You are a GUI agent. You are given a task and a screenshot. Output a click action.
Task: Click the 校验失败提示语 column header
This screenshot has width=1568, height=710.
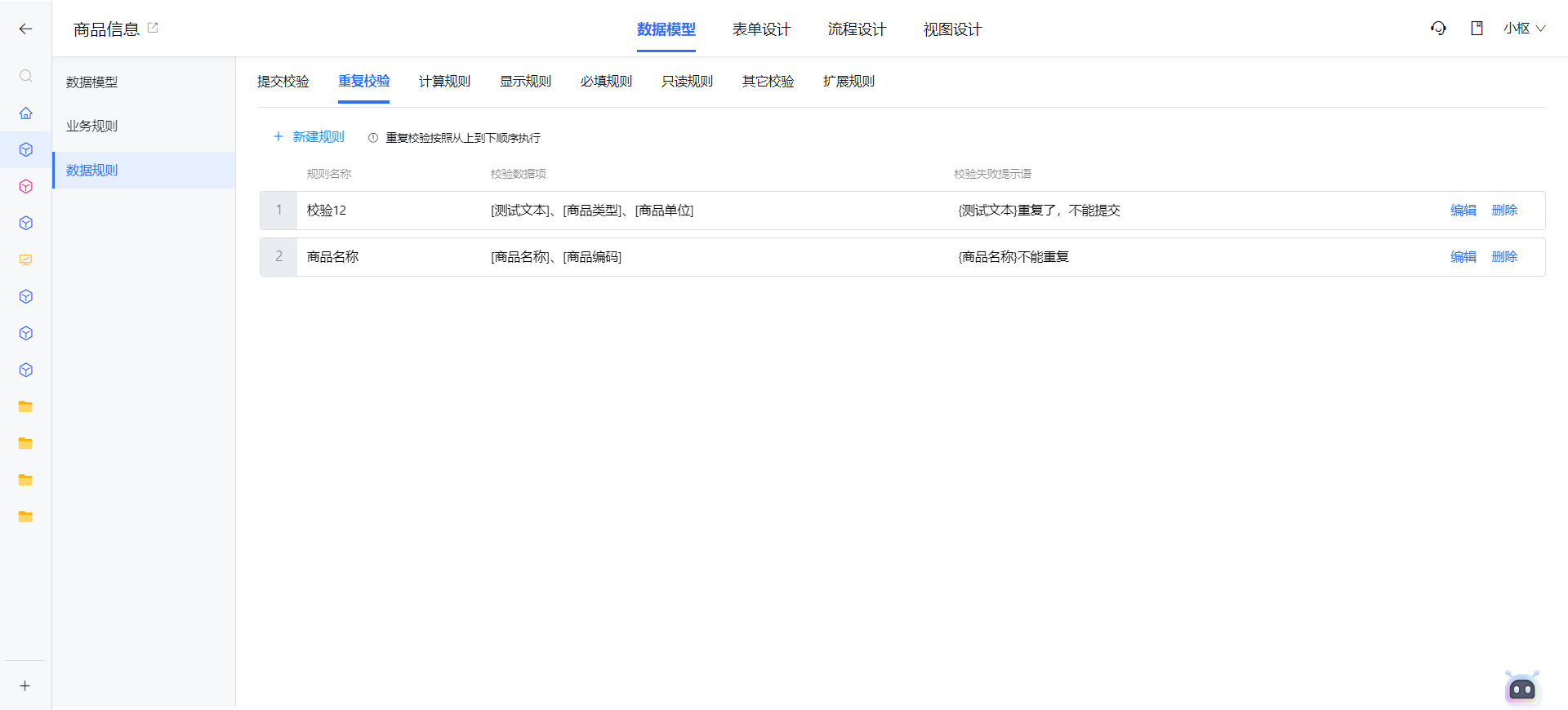coord(993,174)
